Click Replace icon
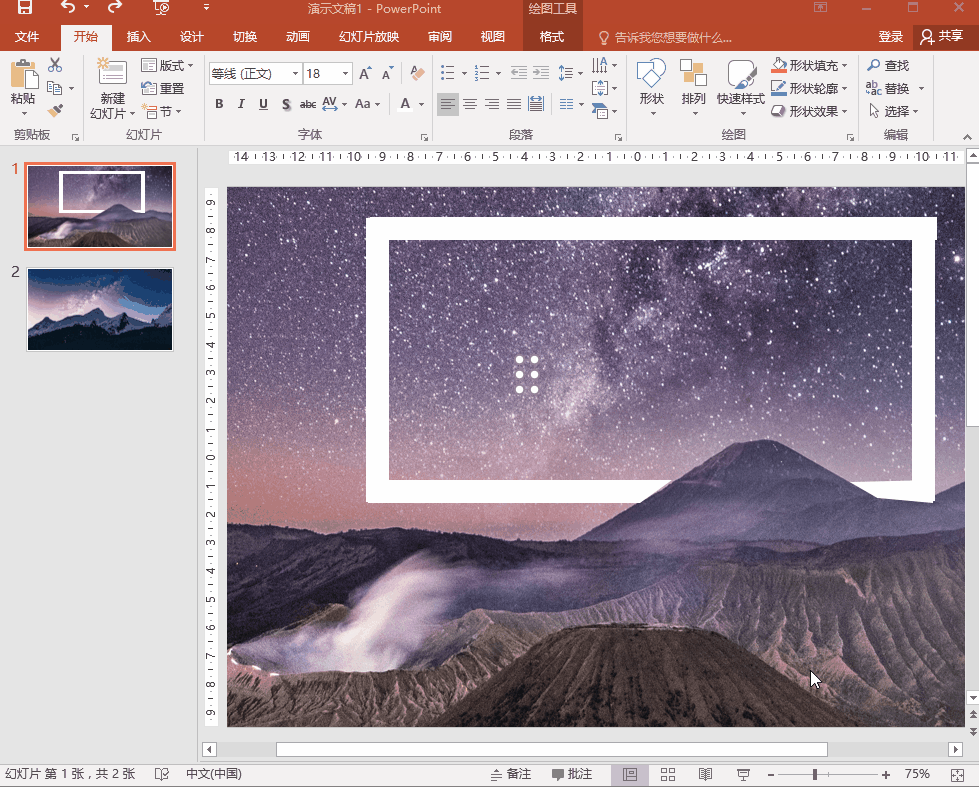The image size is (979, 787). tap(873, 88)
